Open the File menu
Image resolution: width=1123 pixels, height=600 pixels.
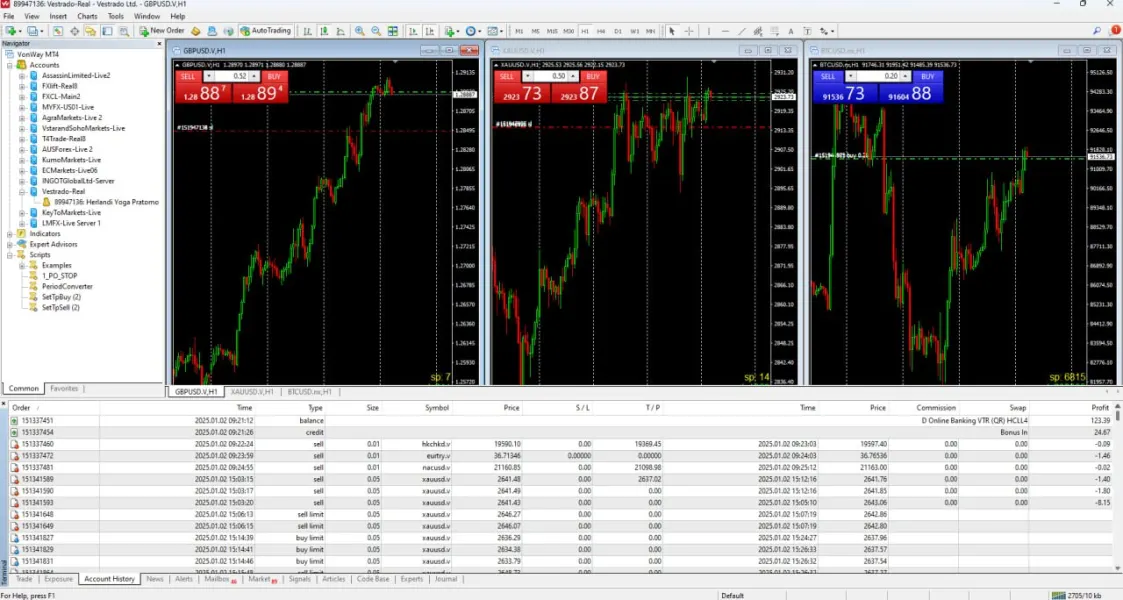pyautogui.click(x=9, y=16)
